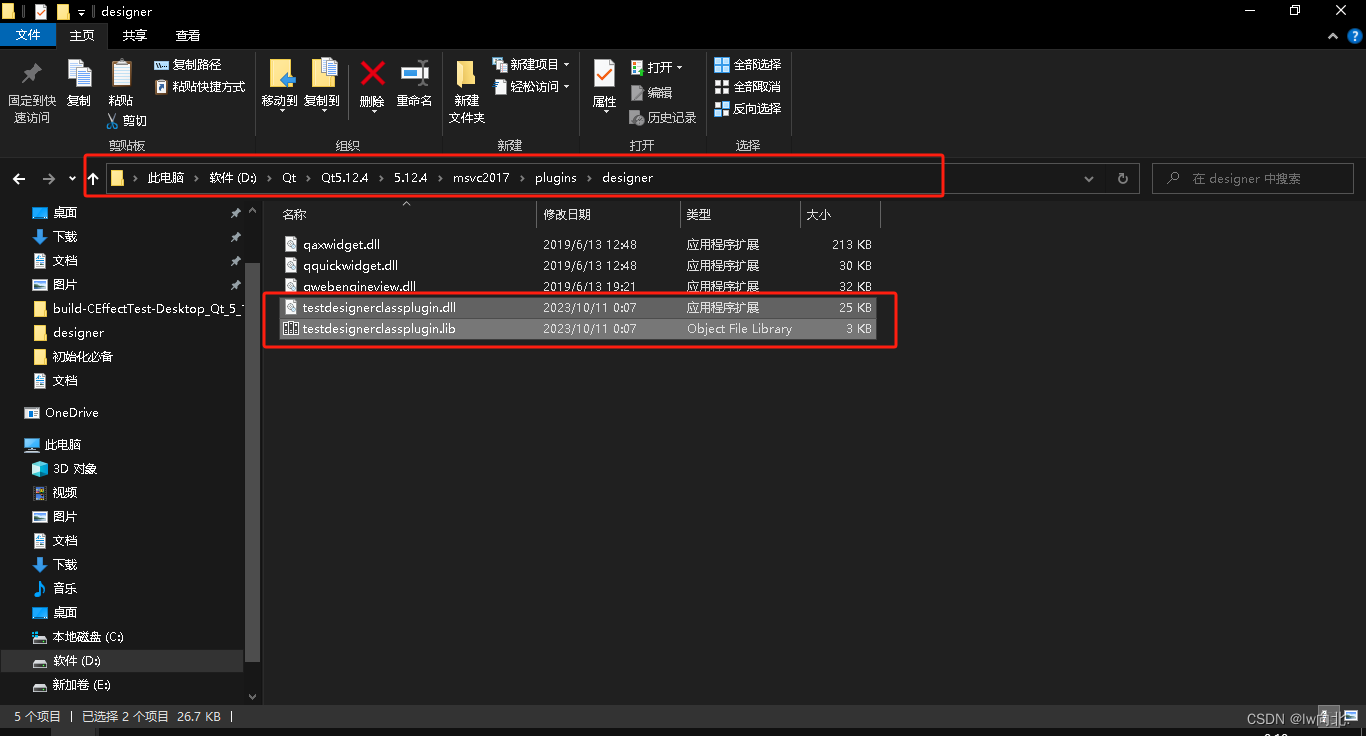This screenshot has height=736, width=1366.
Task: Click the 在 designer 中搜索 search box
Action: tap(1252, 179)
